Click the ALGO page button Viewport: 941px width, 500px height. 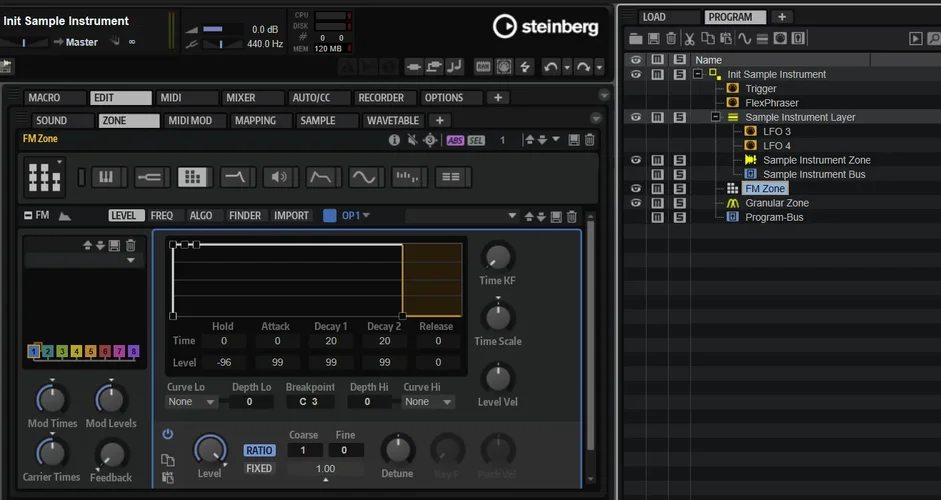point(201,215)
